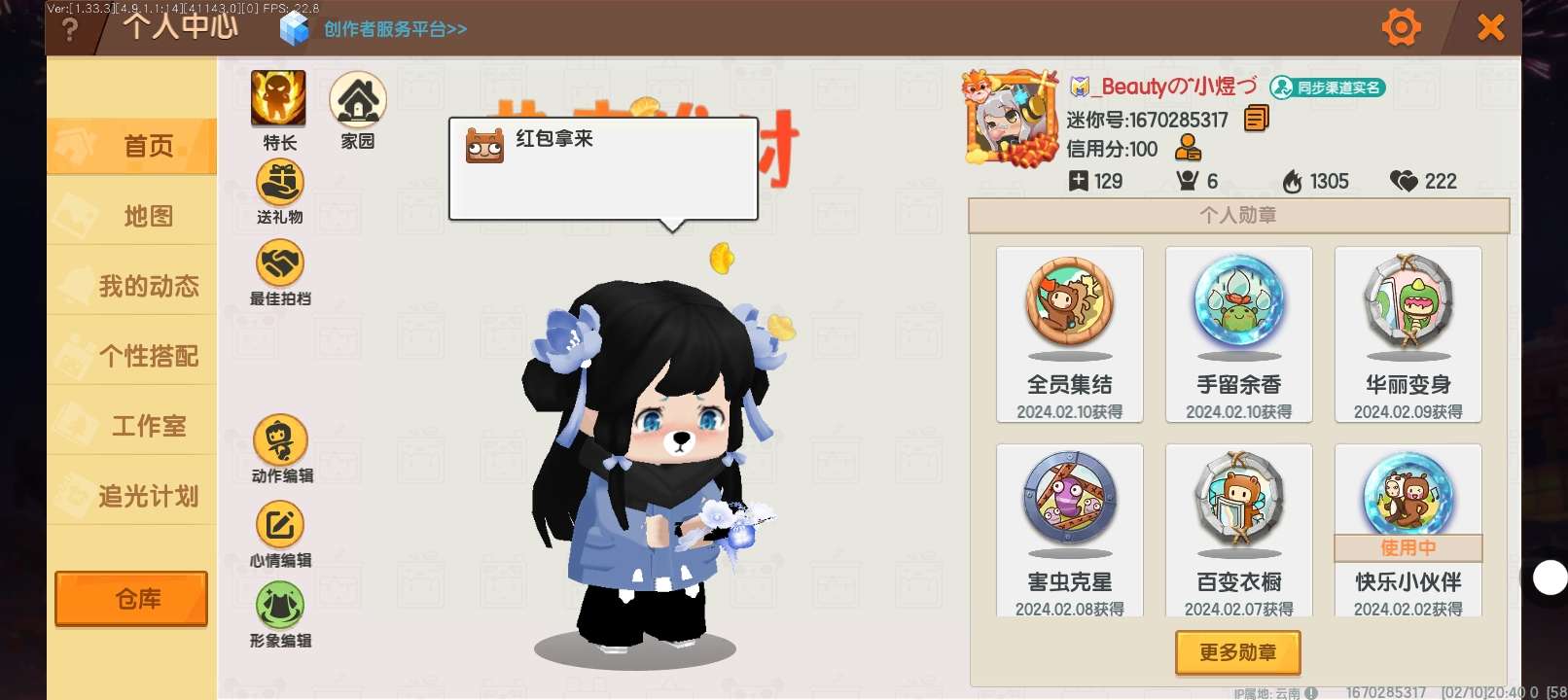Click the help question mark icon
This screenshot has height=700, width=1568.
[69, 29]
